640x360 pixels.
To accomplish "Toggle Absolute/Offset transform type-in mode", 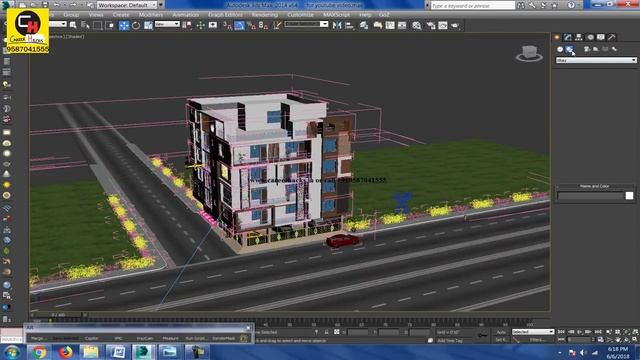I will pyautogui.click(x=337, y=332).
